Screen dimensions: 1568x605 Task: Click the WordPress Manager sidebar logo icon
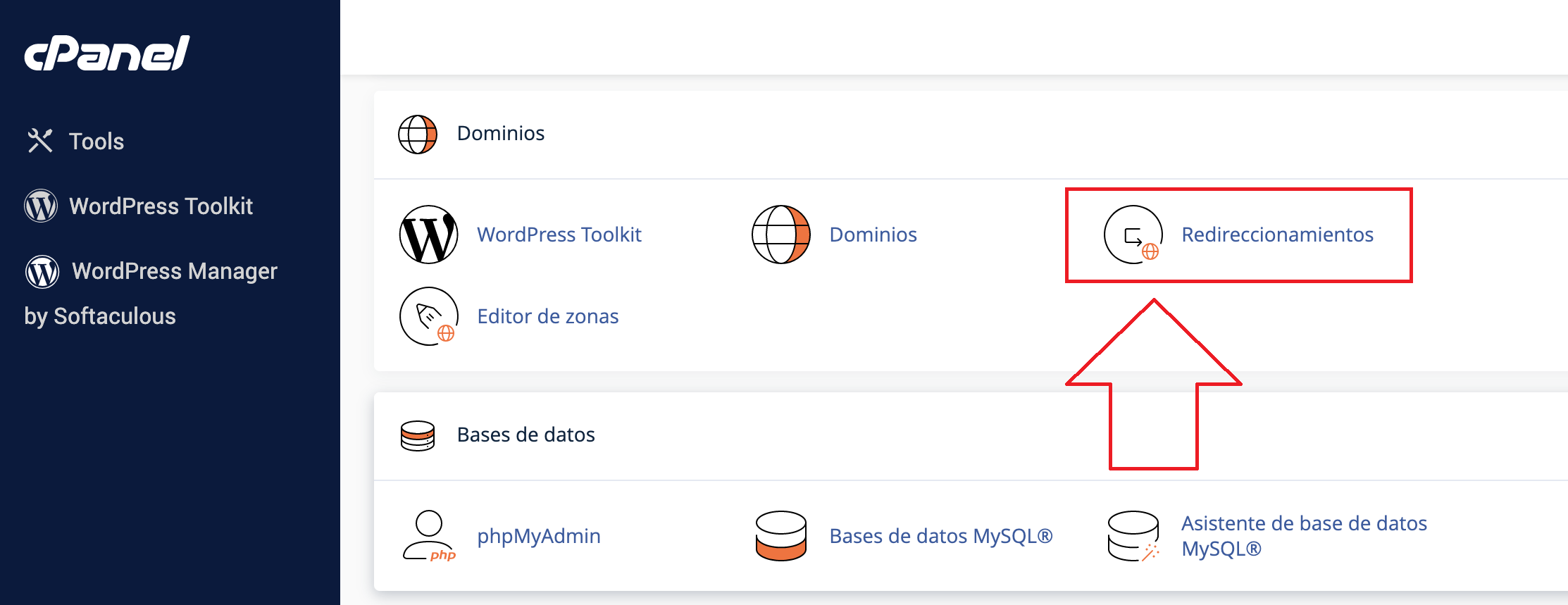(x=42, y=271)
